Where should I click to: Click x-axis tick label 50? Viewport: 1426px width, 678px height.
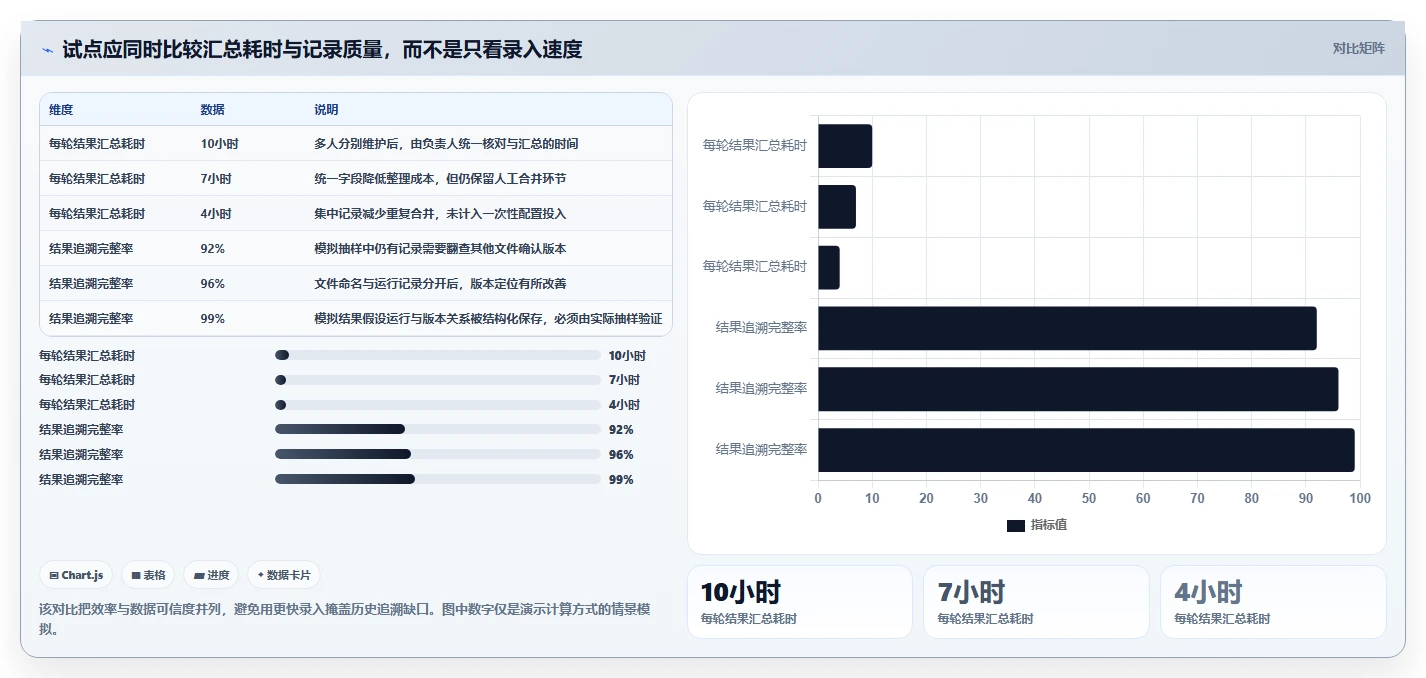(x=1089, y=498)
